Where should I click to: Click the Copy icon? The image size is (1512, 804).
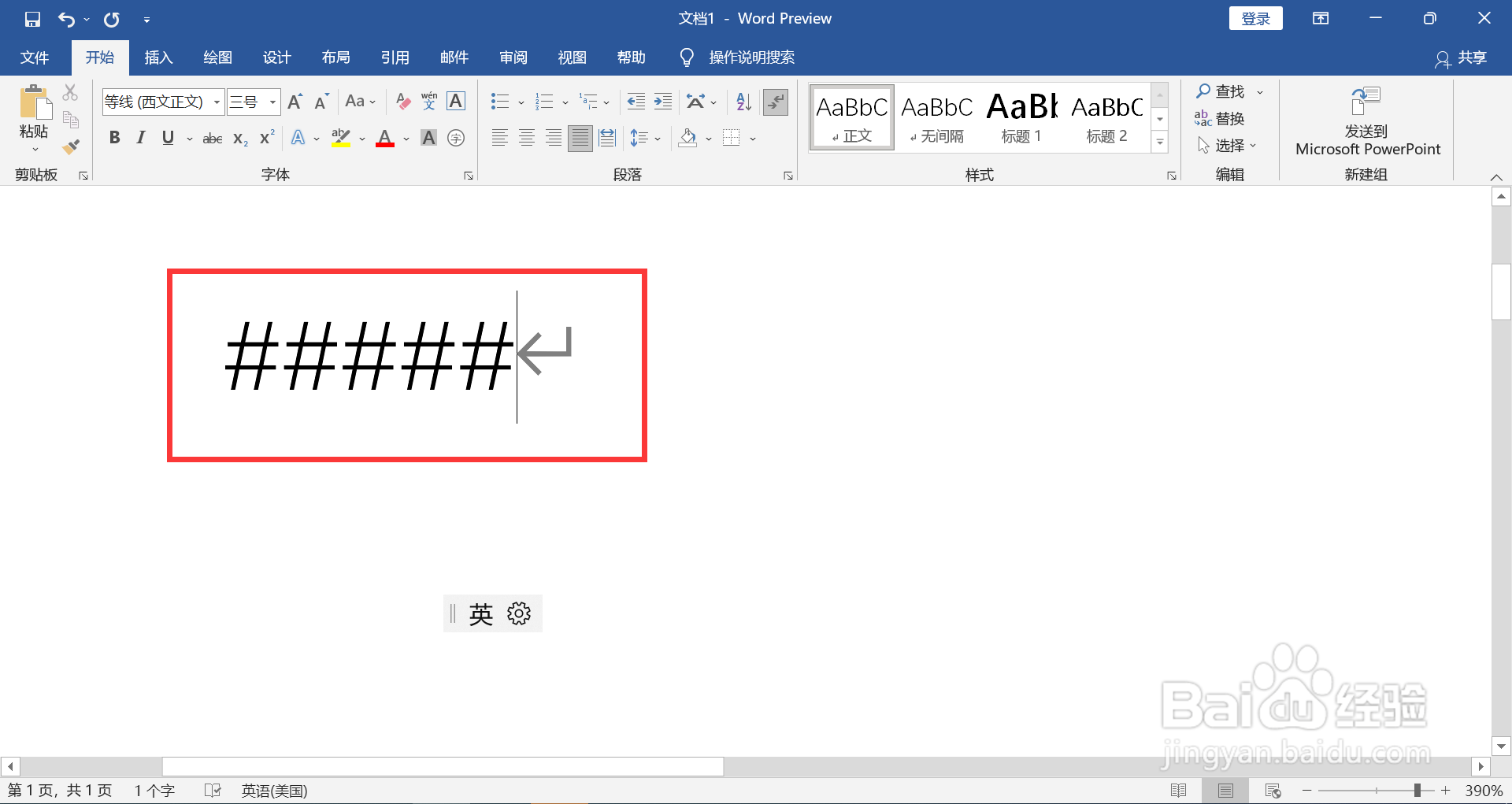[71, 119]
